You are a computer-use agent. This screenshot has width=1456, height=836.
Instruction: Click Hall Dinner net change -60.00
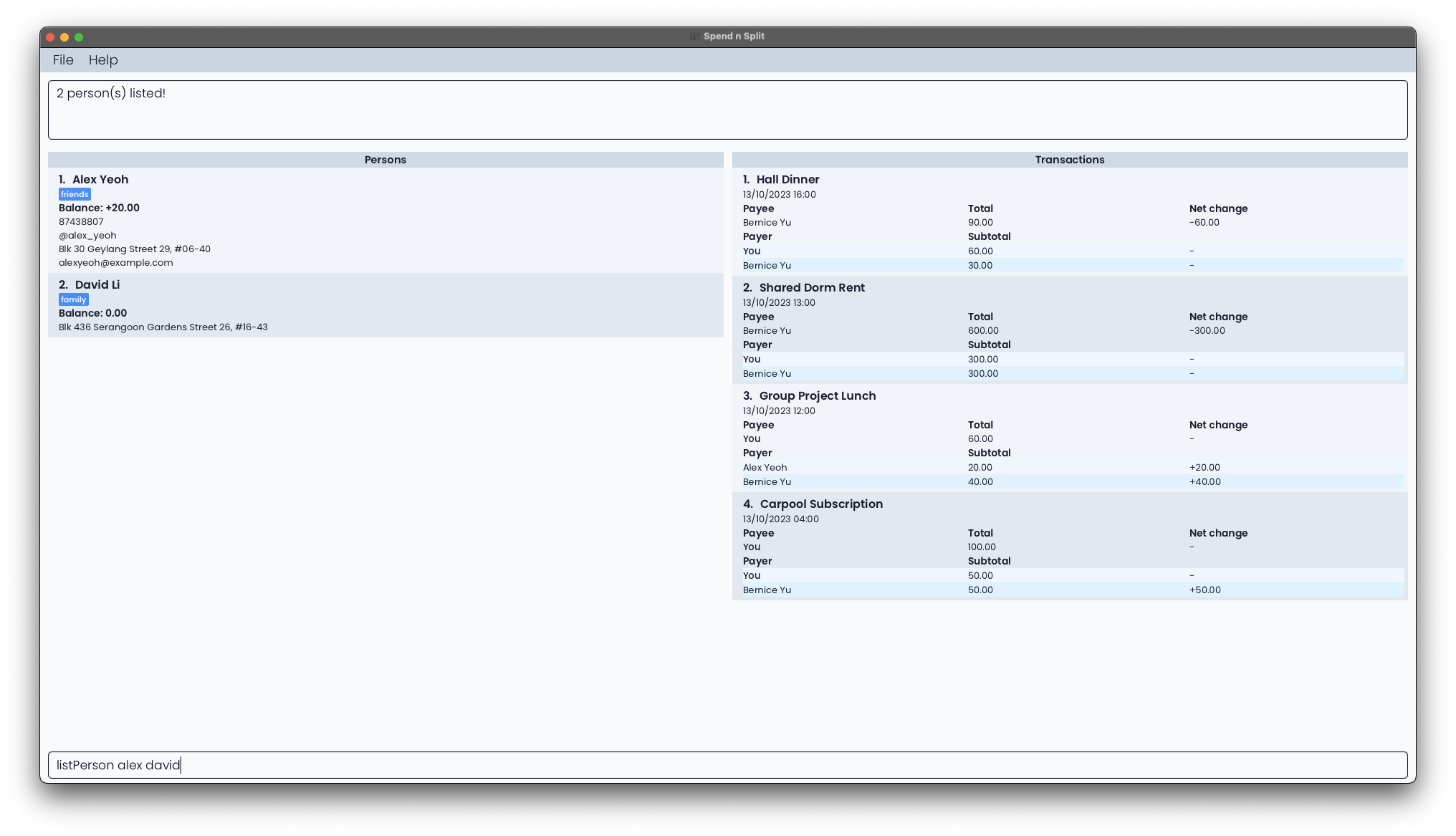(1204, 223)
